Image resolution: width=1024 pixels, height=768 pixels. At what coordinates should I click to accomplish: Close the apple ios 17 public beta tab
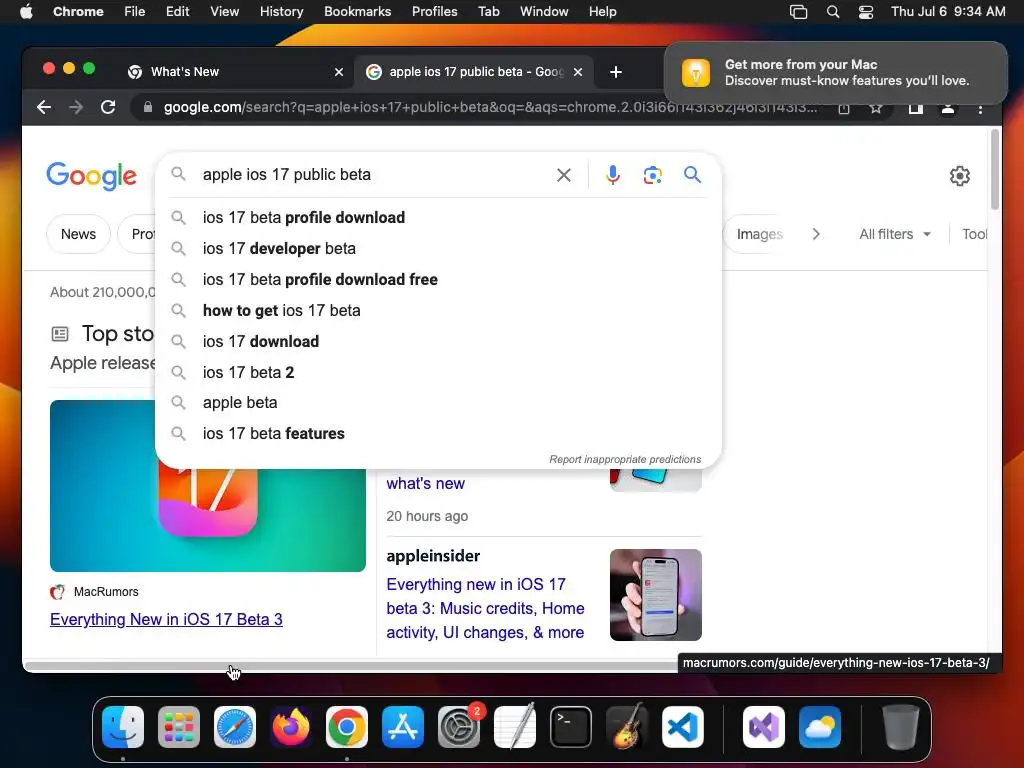pyautogui.click(x=577, y=72)
